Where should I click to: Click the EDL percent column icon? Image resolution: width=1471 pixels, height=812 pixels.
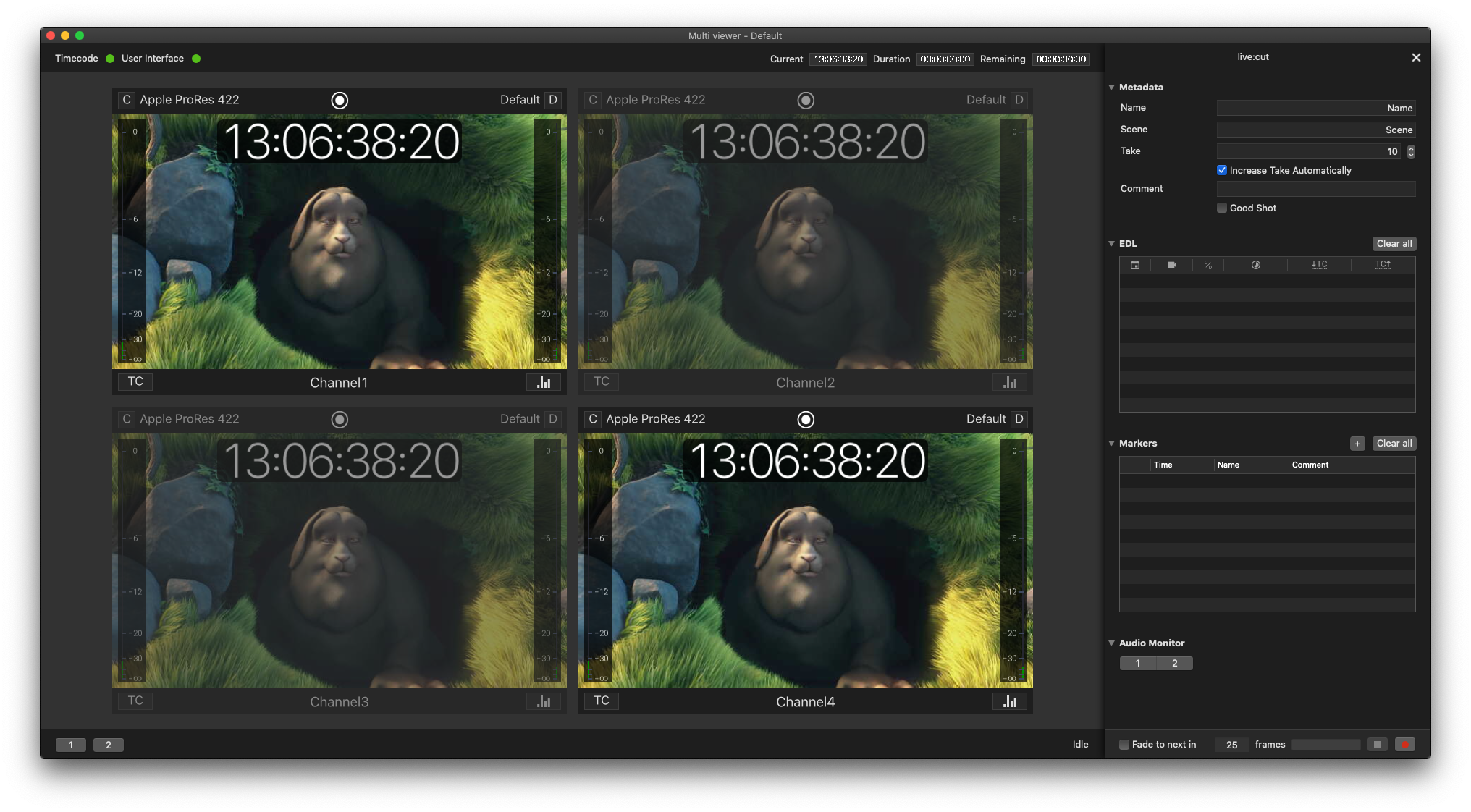(1208, 265)
